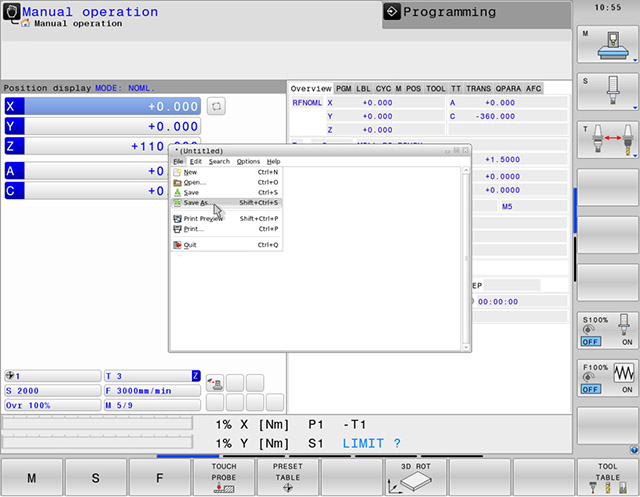Click the LIMIT ? text
This screenshot has width=640, height=497.
371,443
